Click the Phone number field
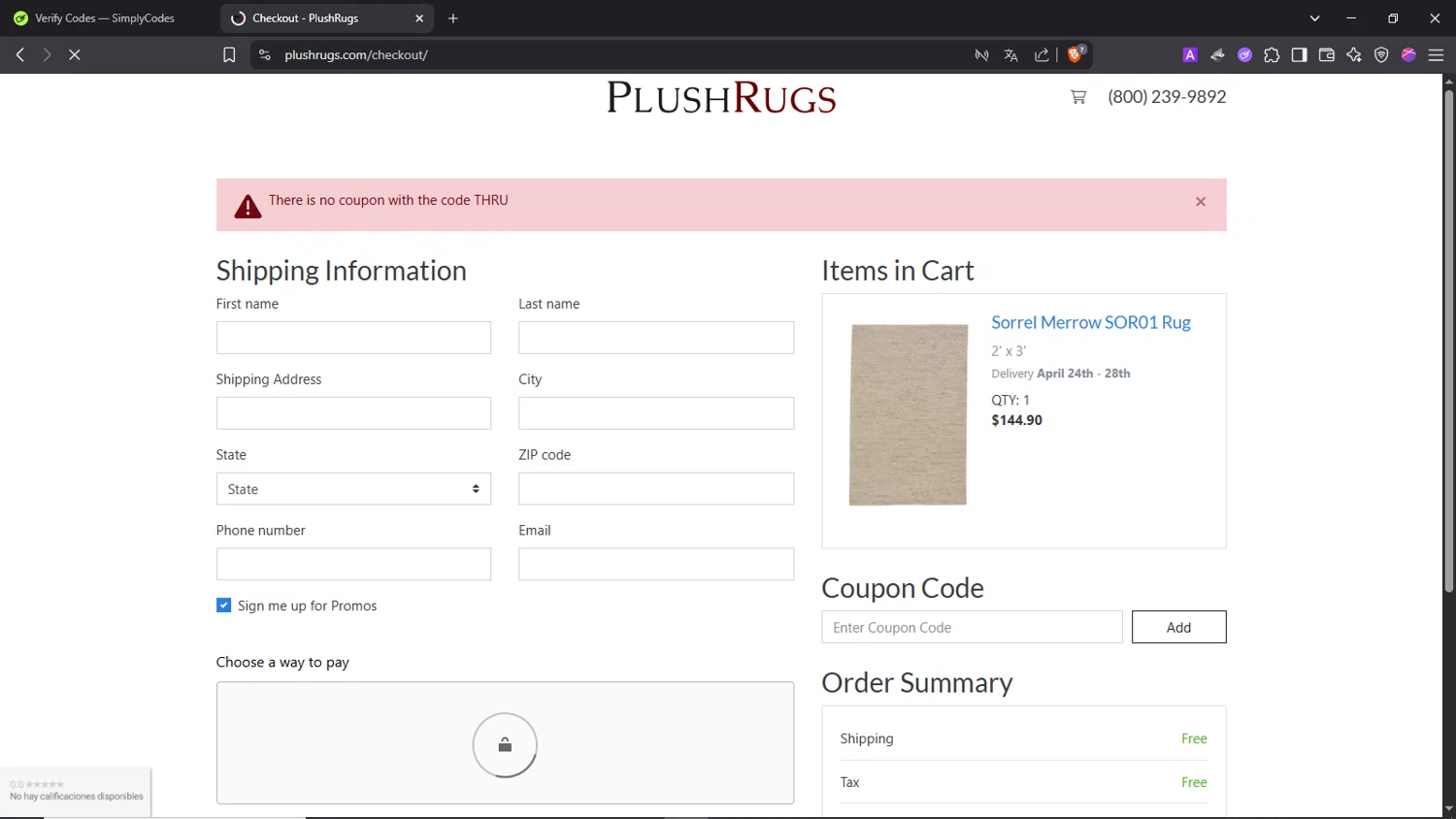Screen dimensions: 1456x819 click(353, 565)
